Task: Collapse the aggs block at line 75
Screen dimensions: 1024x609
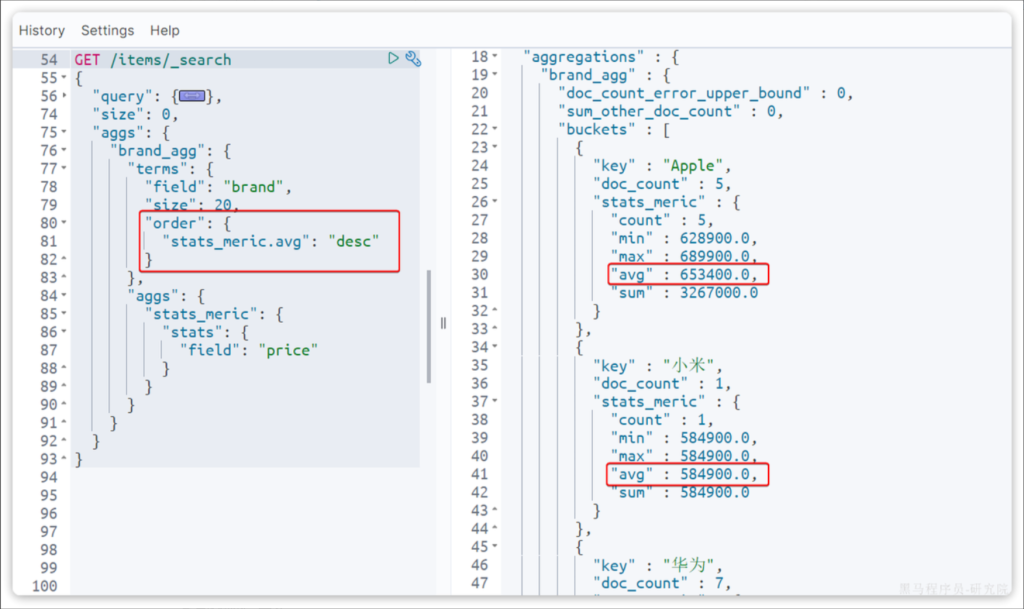Action: (65, 133)
